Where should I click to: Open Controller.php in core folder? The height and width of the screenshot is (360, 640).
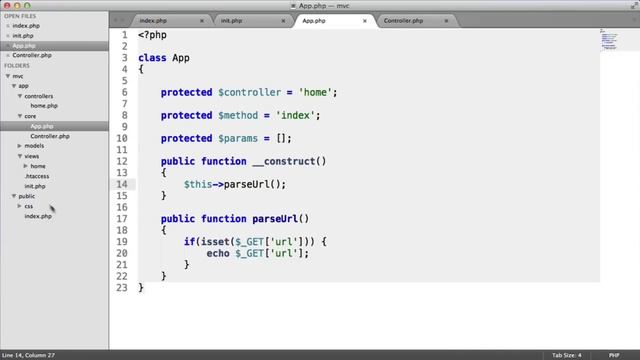point(50,136)
